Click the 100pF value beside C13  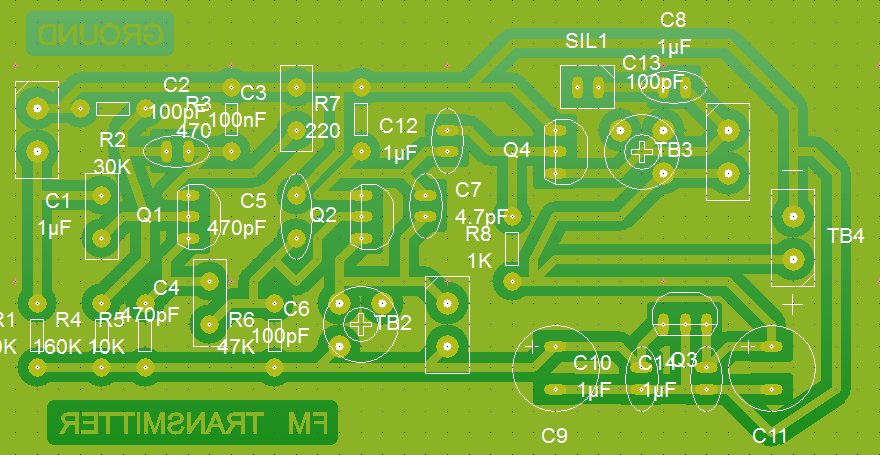pyautogui.click(x=654, y=82)
